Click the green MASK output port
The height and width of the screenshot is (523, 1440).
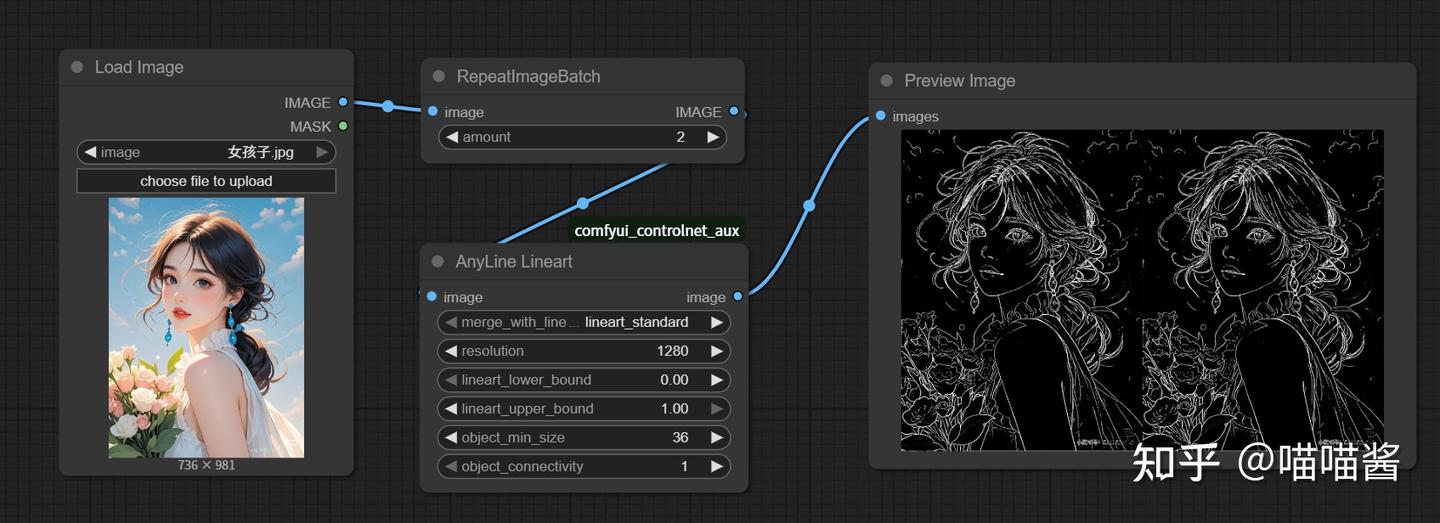343,126
